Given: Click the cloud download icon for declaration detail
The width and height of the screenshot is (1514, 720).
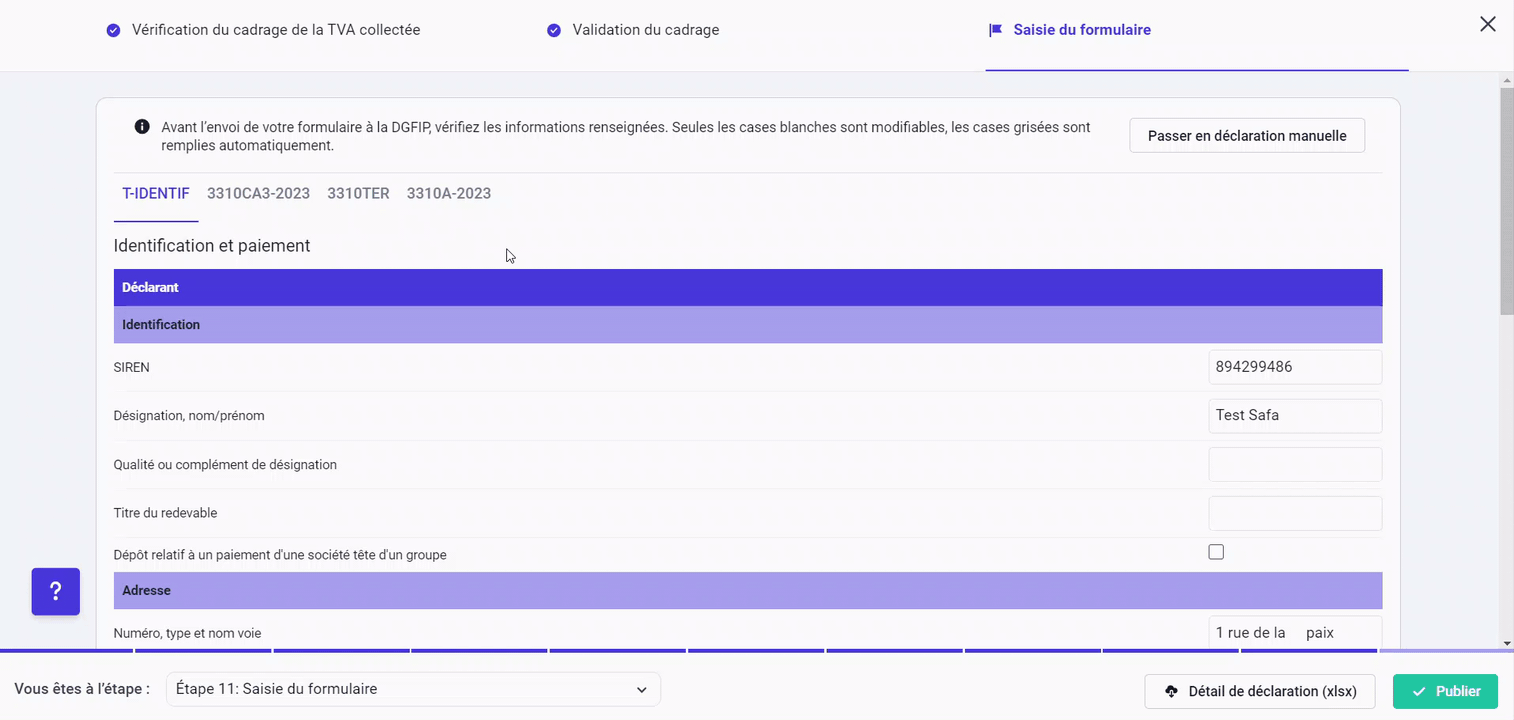Looking at the screenshot, I should (x=1171, y=691).
